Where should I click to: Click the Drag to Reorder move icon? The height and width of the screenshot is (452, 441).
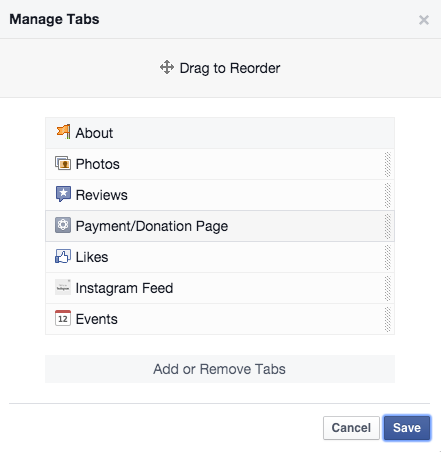167,67
